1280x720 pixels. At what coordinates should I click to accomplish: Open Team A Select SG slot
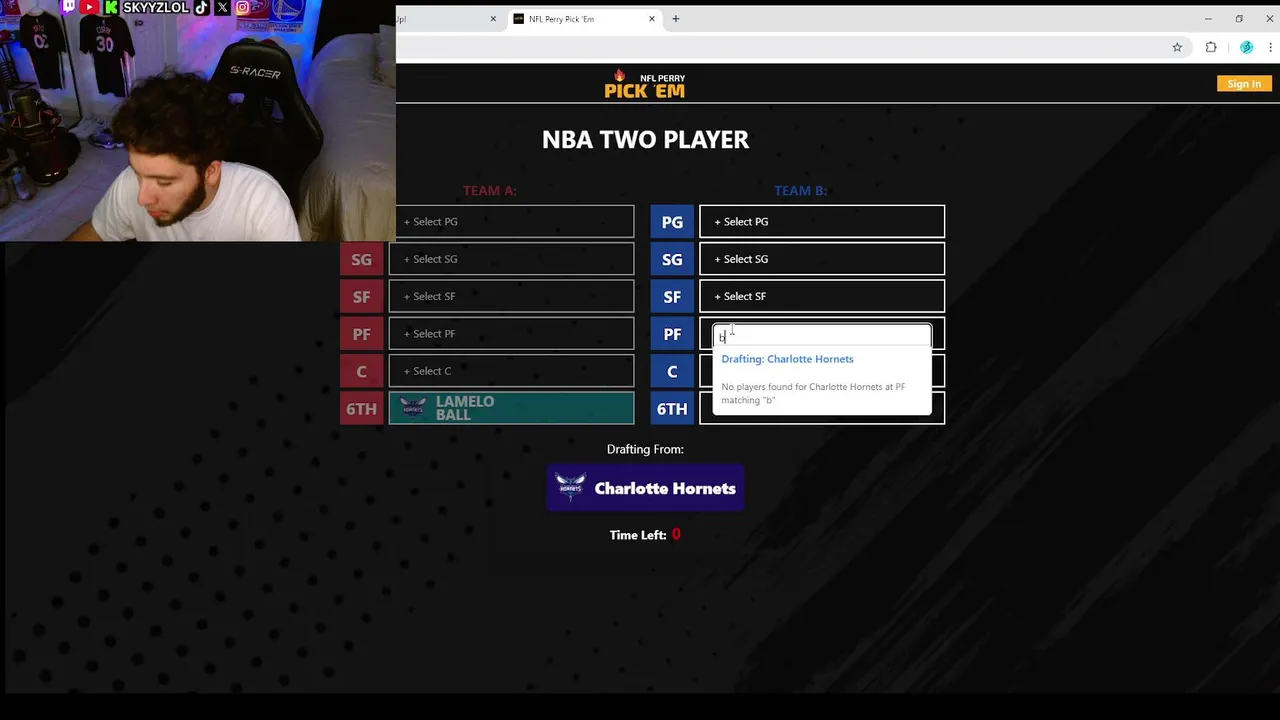(511, 259)
